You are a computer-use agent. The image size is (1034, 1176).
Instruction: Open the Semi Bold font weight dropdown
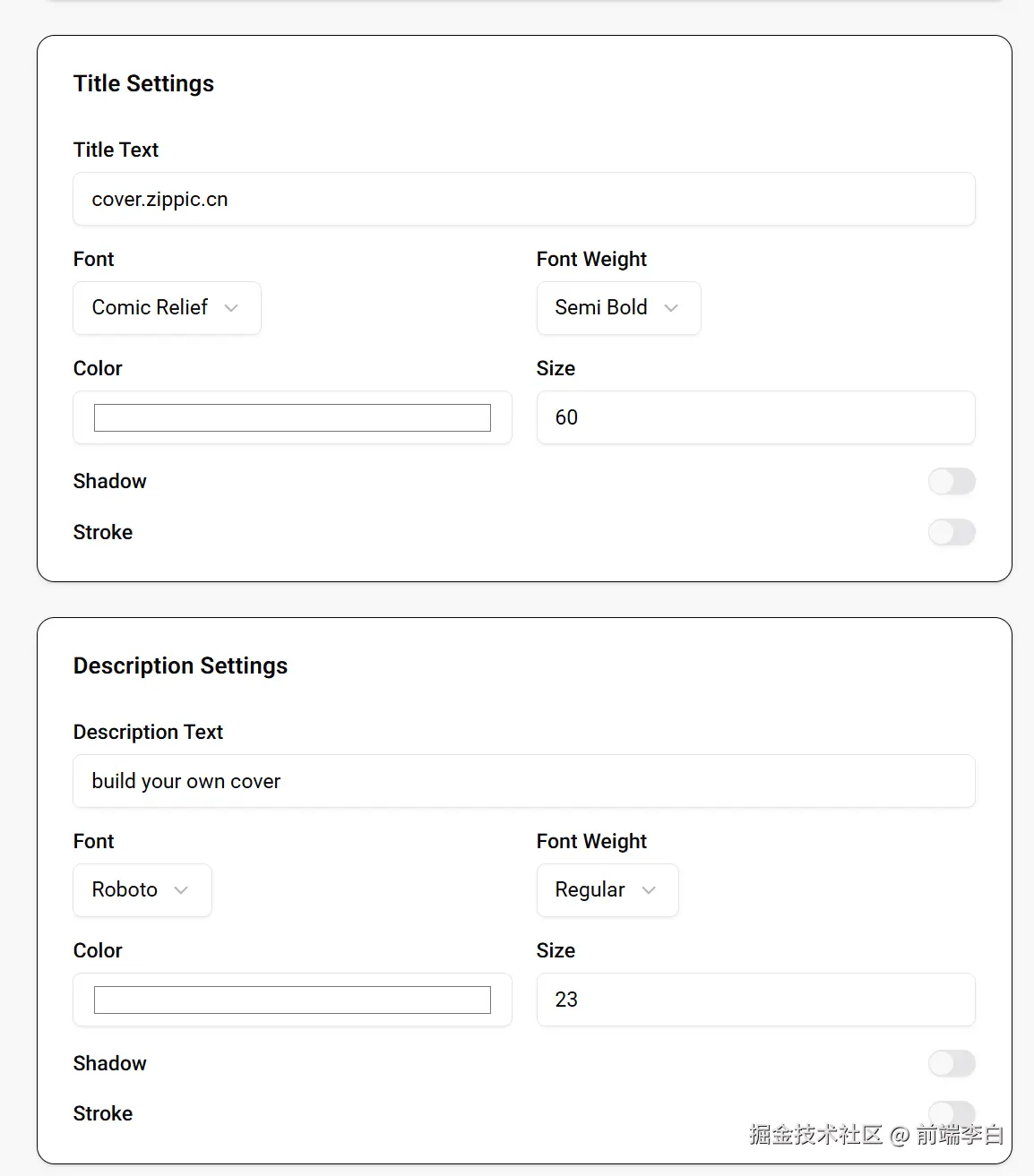coord(618,308)
